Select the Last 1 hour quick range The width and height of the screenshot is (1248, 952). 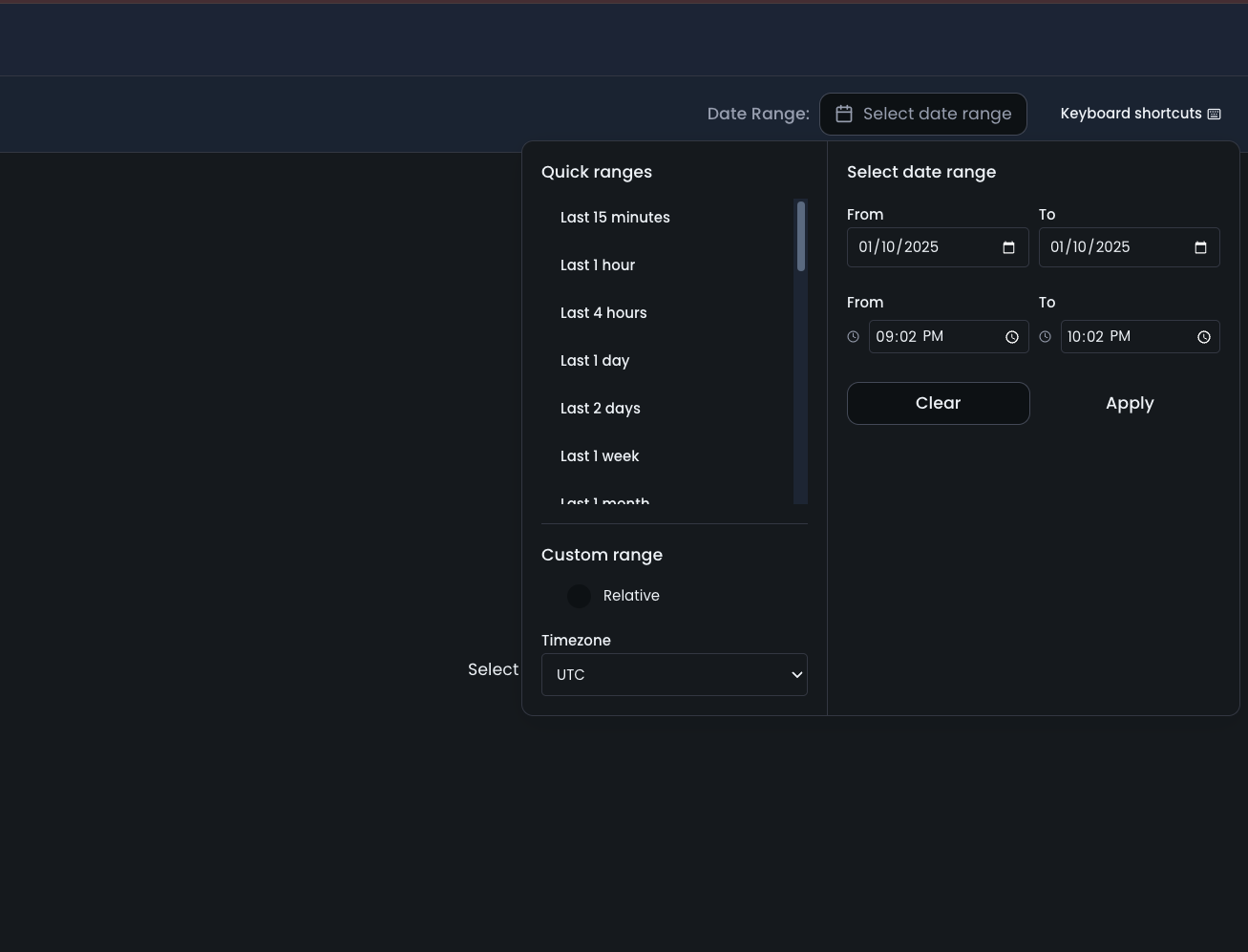[598, 265]
